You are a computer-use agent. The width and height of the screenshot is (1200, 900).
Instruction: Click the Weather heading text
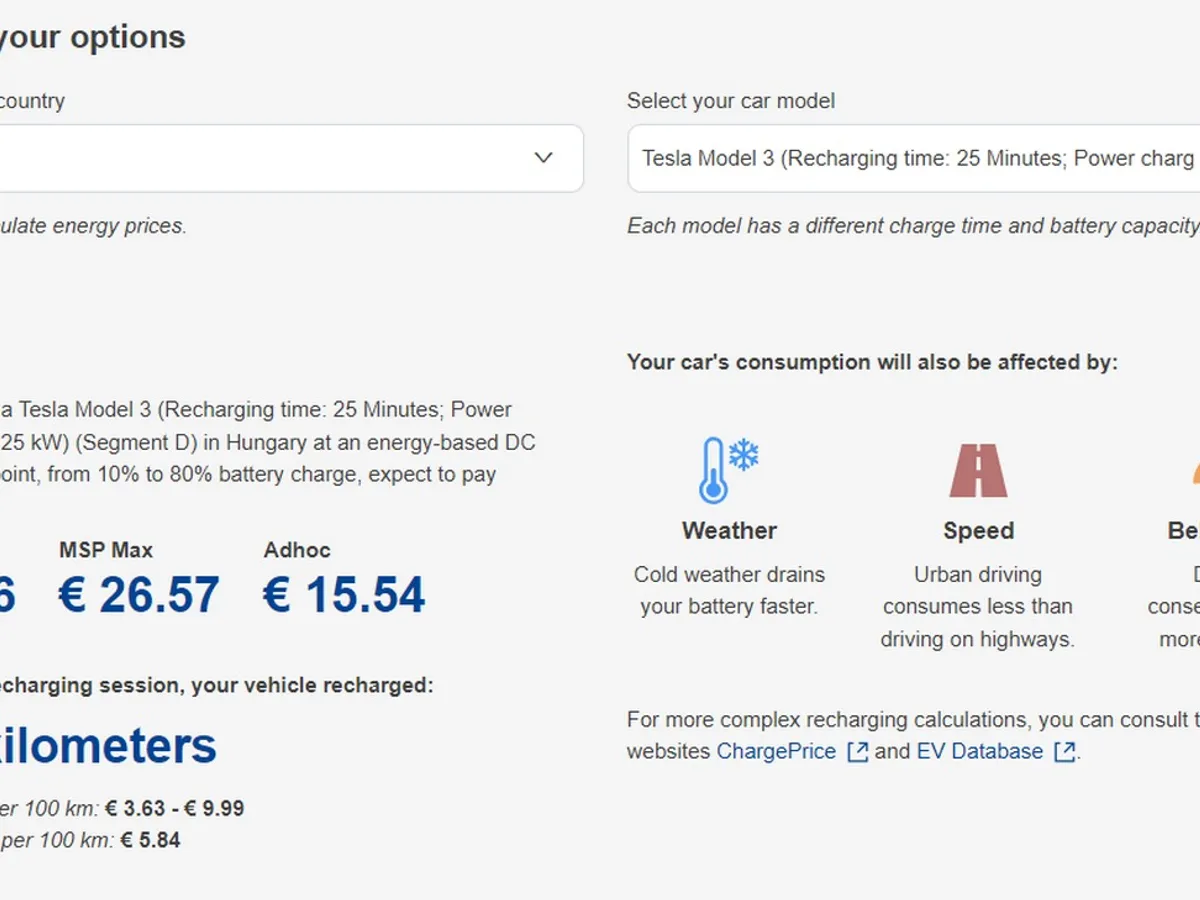click(x=729, y=531)
